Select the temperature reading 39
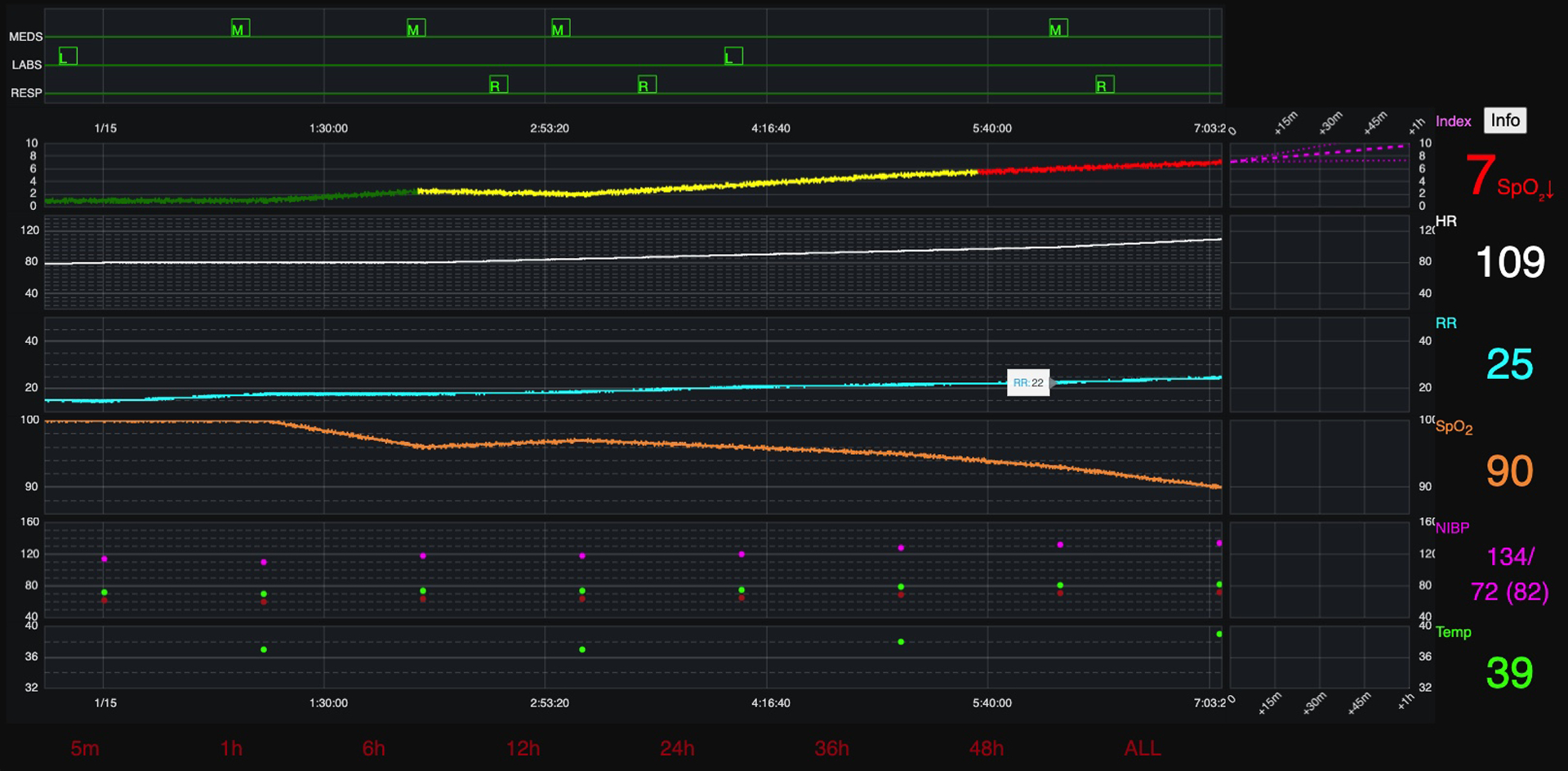The height and width of the screenshot is (771, 1568). [x=1509, y=673]
